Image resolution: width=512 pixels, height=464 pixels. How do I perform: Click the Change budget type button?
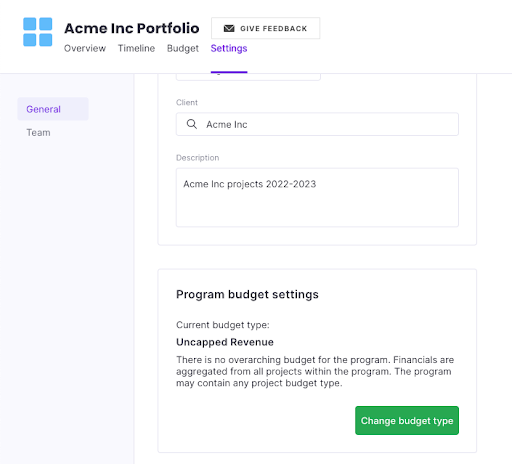(407, 420)
